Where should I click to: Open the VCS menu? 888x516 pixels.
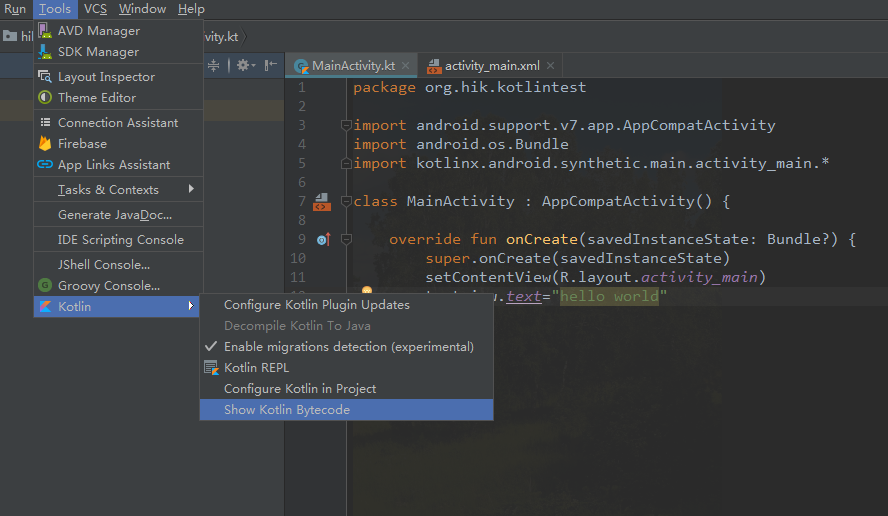pos(95,9)
